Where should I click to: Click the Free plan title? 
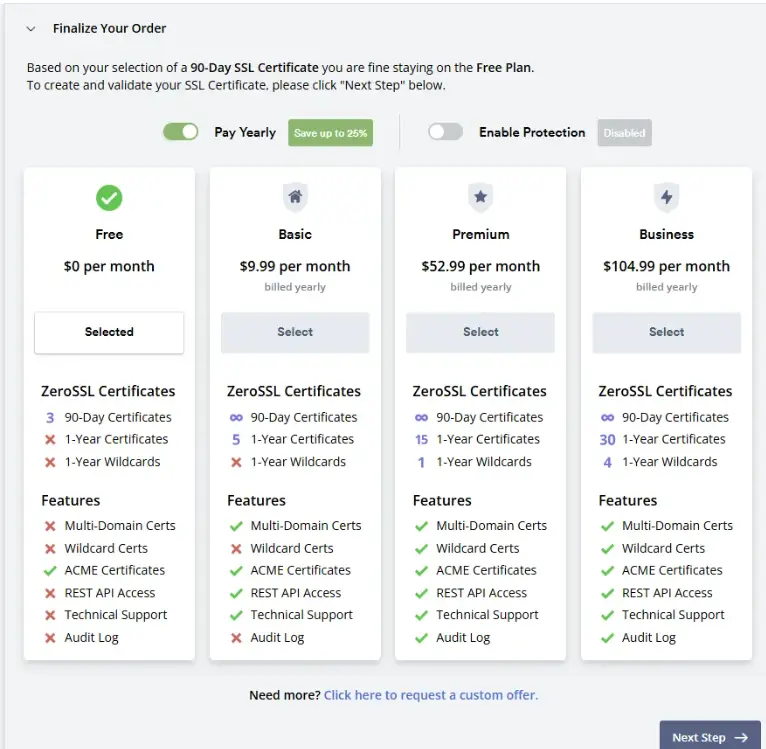click(109, 235)
